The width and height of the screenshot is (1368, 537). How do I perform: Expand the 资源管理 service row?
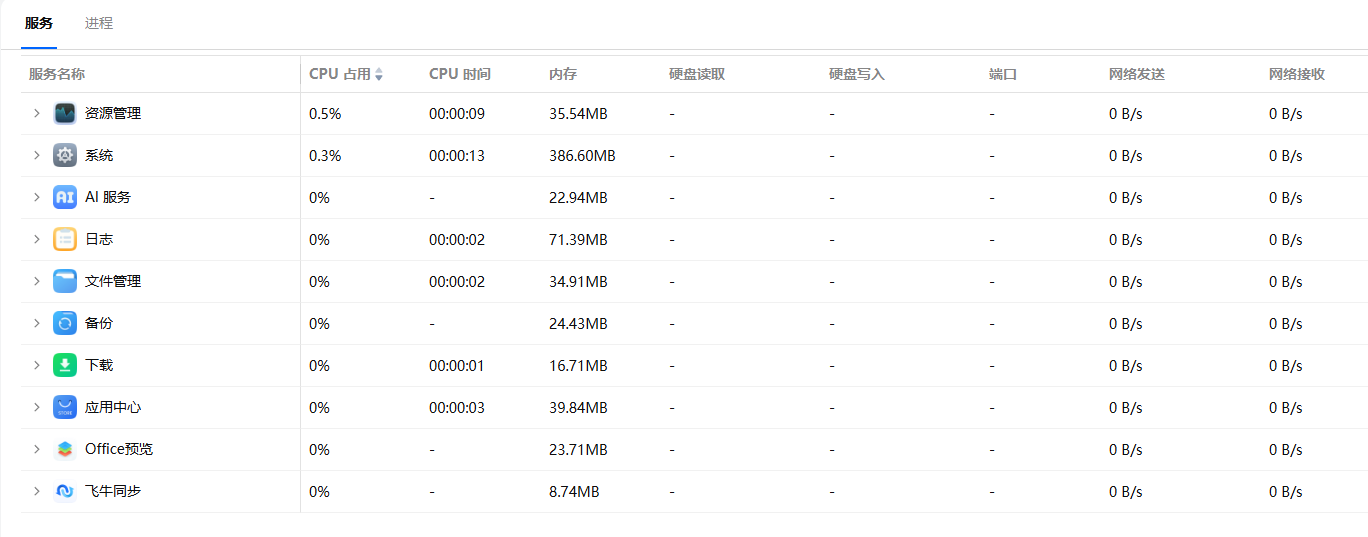coord(37,113)
